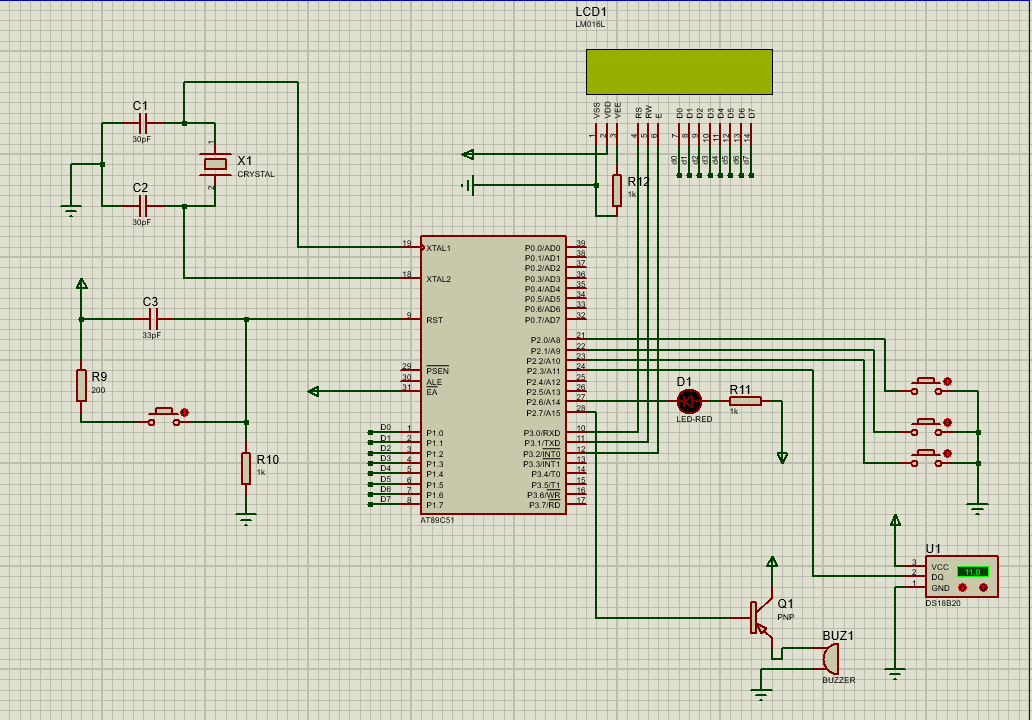Click the 11.0 temperature readout on DS18B20
The width and height of the screenshot is (1032, 720).
click(x=973, y=572)
